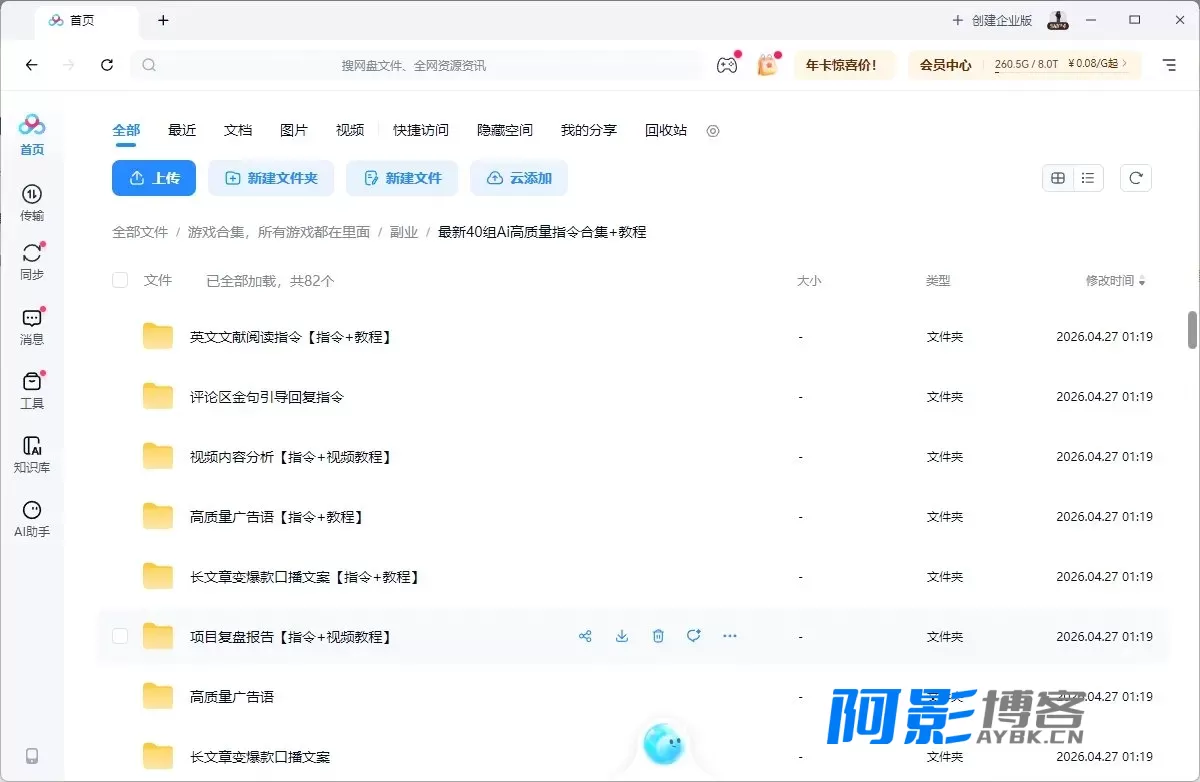This screenshot has width=1200, height=782.
Task: Open the hamburger menu at top right
Action: coord(1169,65)
